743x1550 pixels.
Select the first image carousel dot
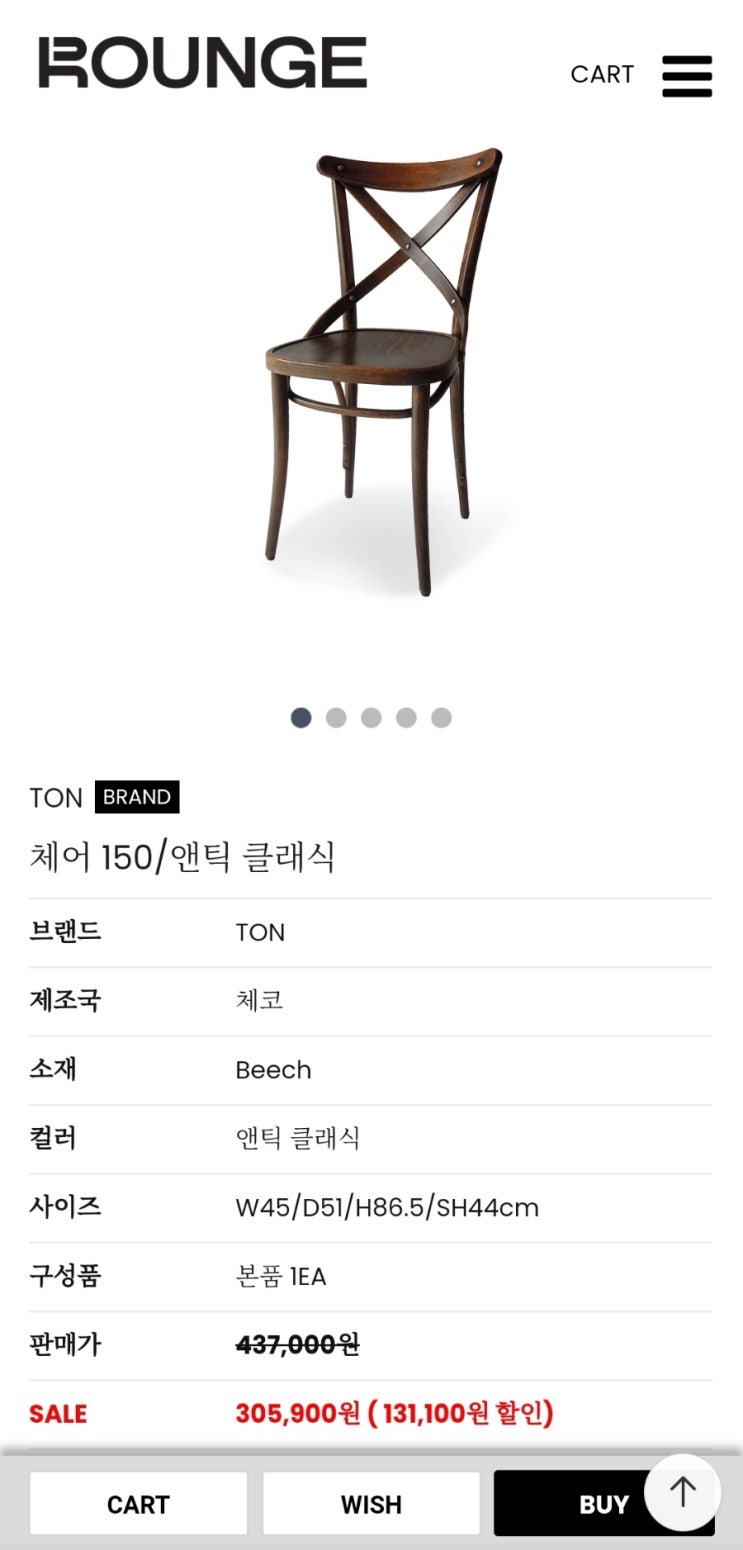point(301,718)
